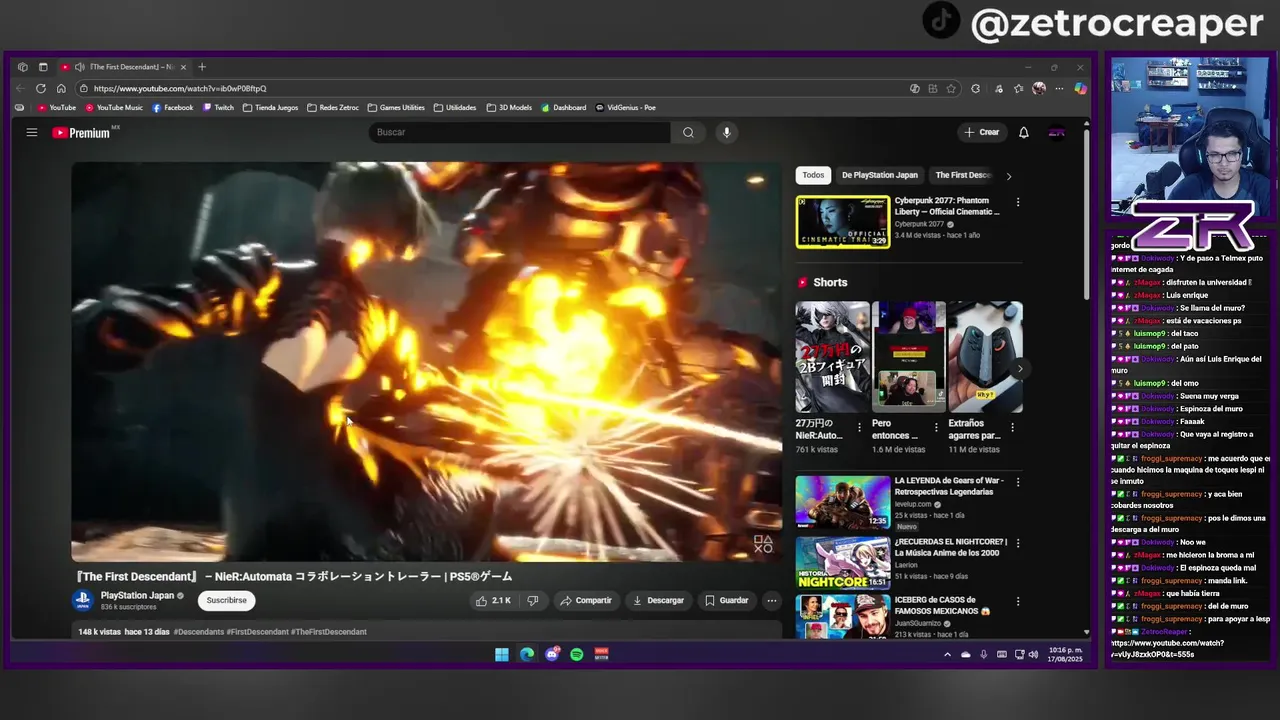Open the Games Utilities bookmarks folder
1280x720 pixels.
pos(396,107)
